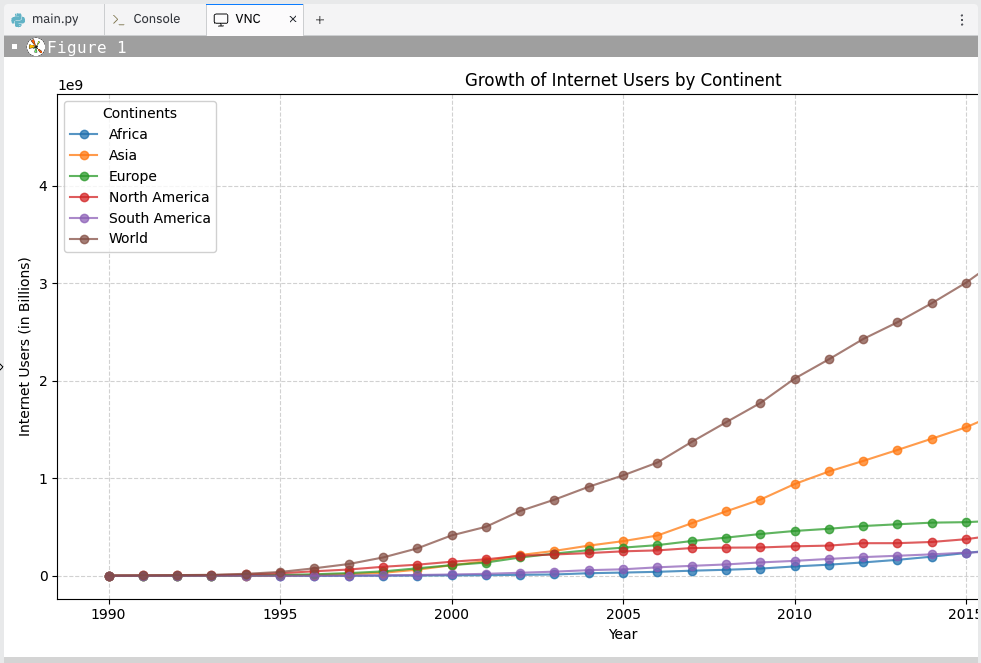
Task: Click the orange Asia line marker in the legend
Action: (85, 155)
